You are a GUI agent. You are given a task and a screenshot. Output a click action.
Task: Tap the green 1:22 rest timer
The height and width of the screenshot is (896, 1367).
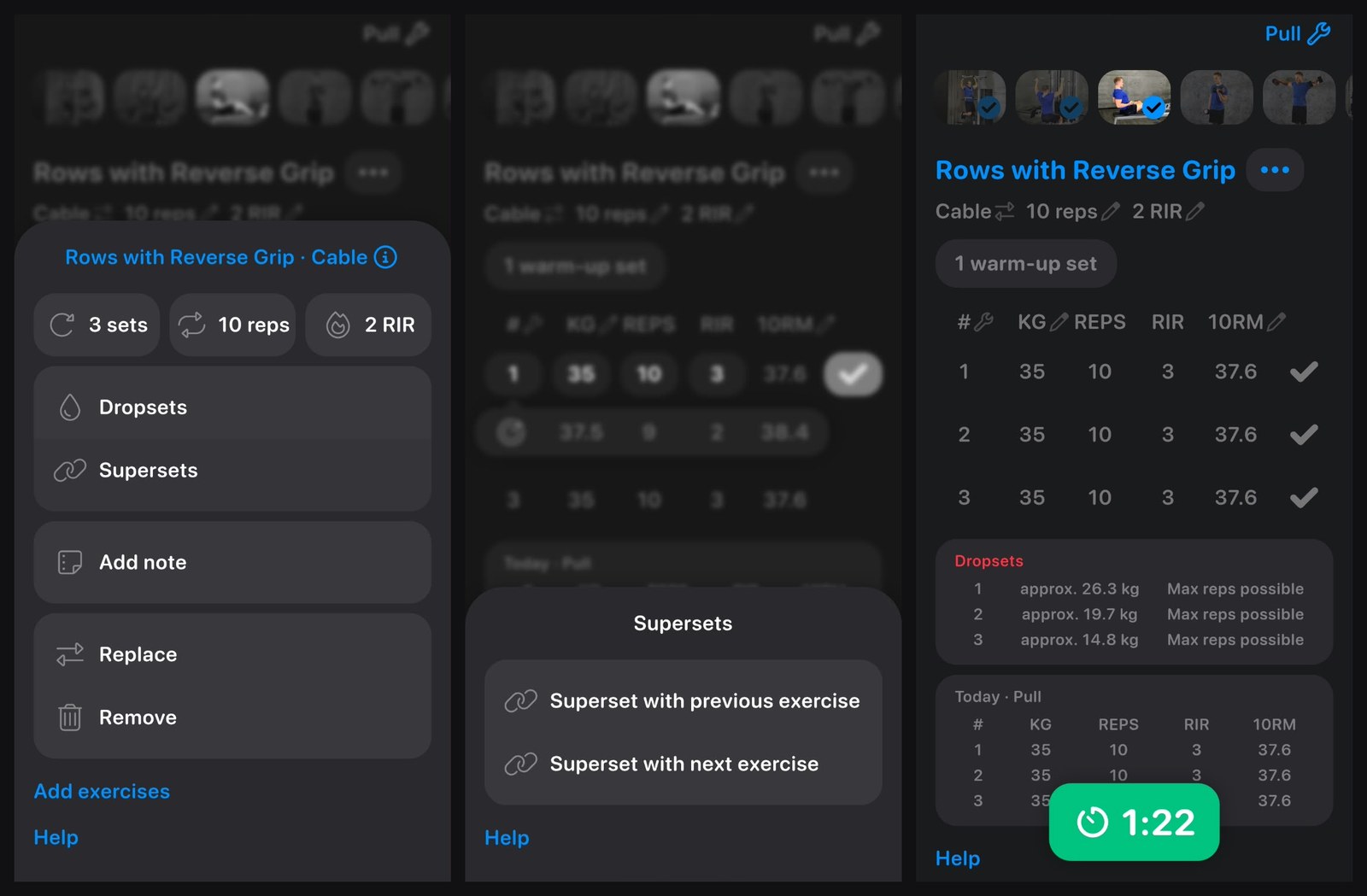pos(1135,823)
